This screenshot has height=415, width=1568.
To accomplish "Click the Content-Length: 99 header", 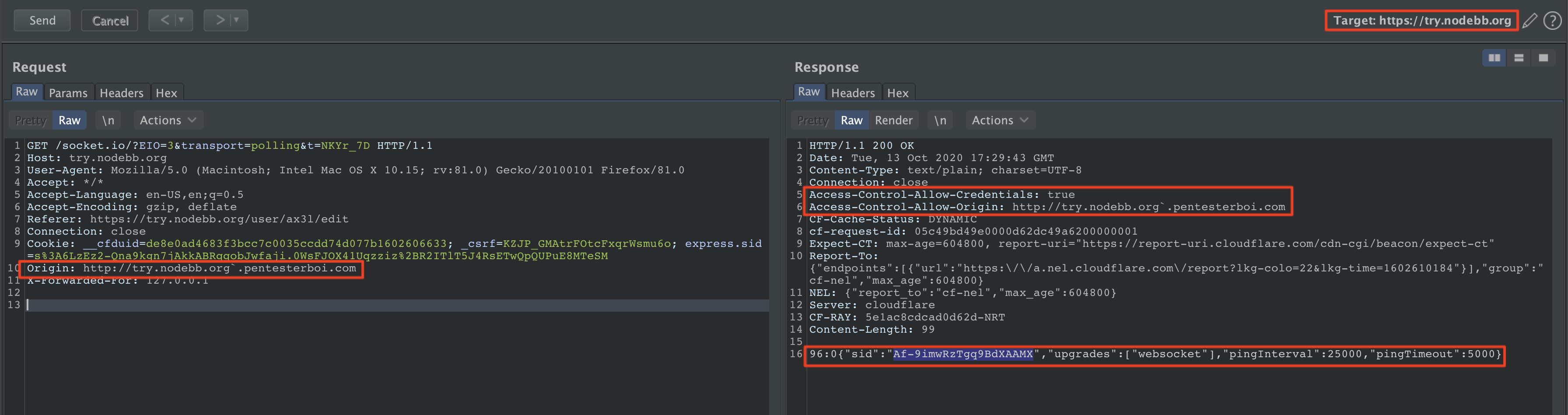I will click(871, 329).
